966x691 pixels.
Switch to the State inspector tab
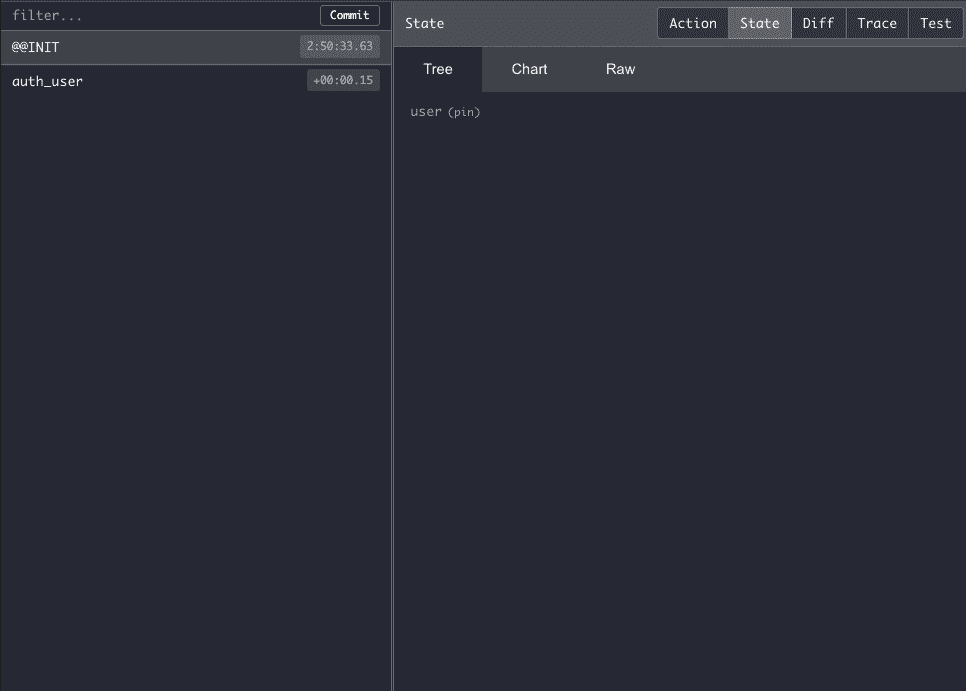pos(760,23)
